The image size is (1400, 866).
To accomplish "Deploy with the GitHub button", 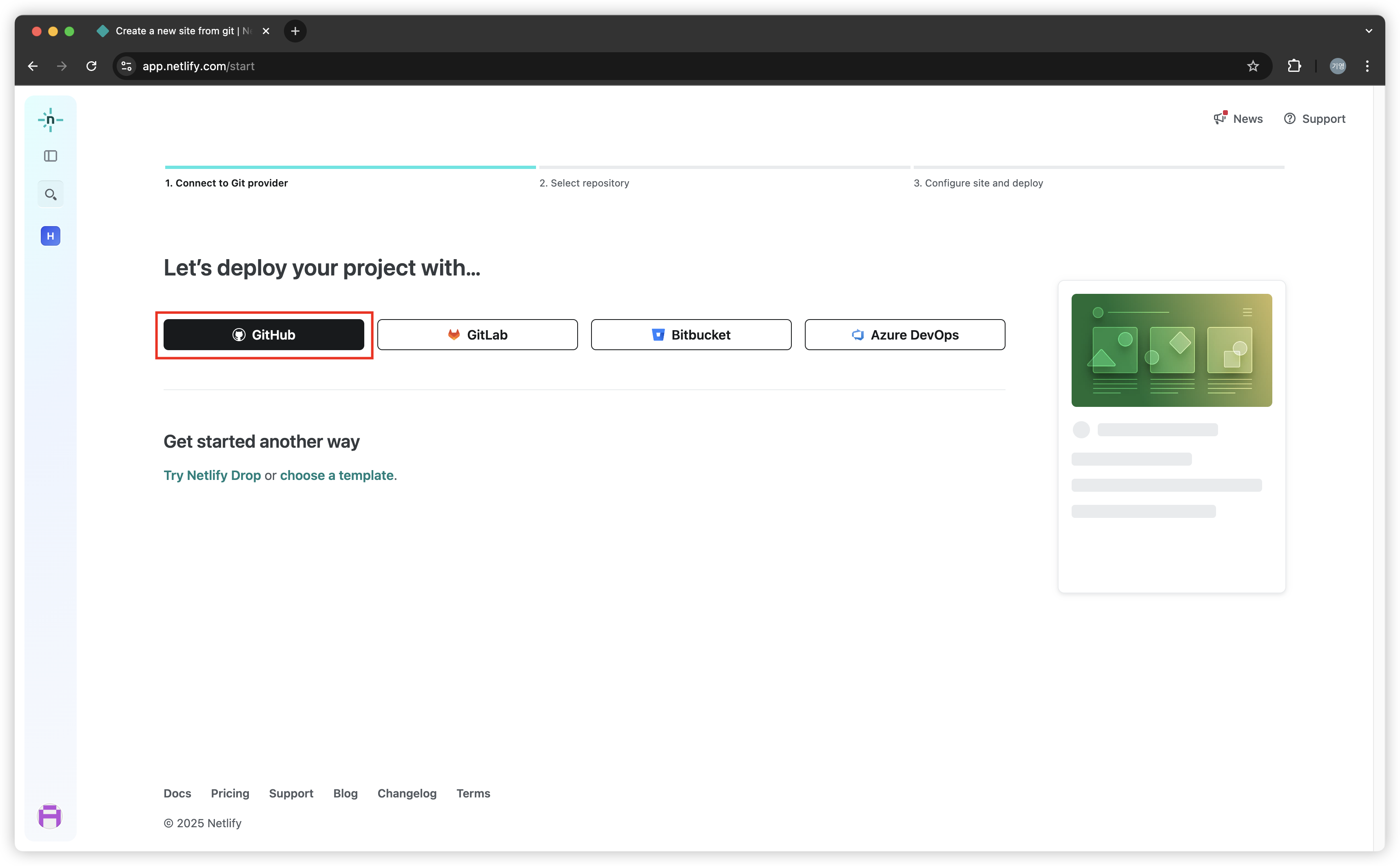I will pos(264,335).
